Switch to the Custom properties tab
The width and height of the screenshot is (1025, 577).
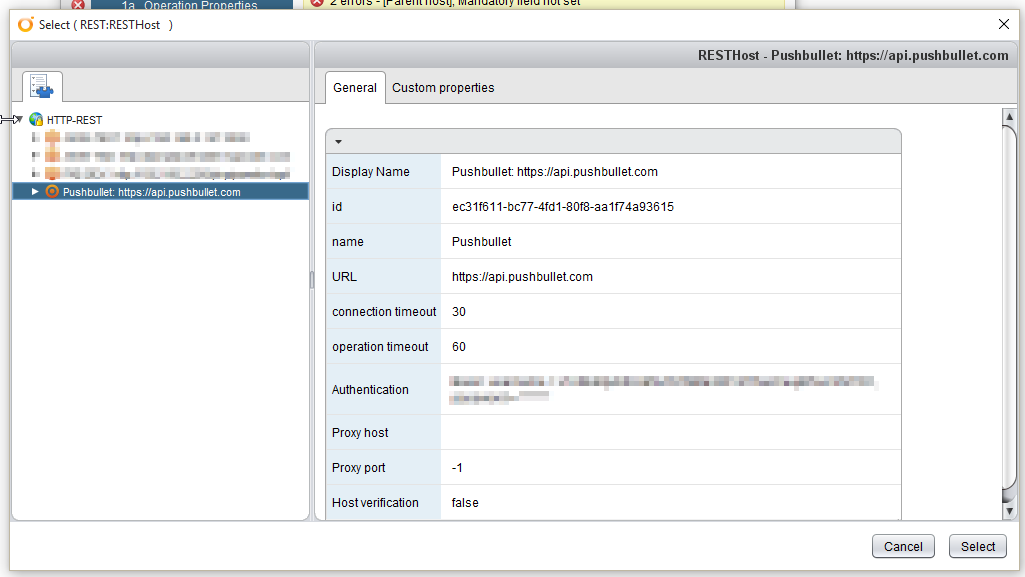click(x=443, y=88)
